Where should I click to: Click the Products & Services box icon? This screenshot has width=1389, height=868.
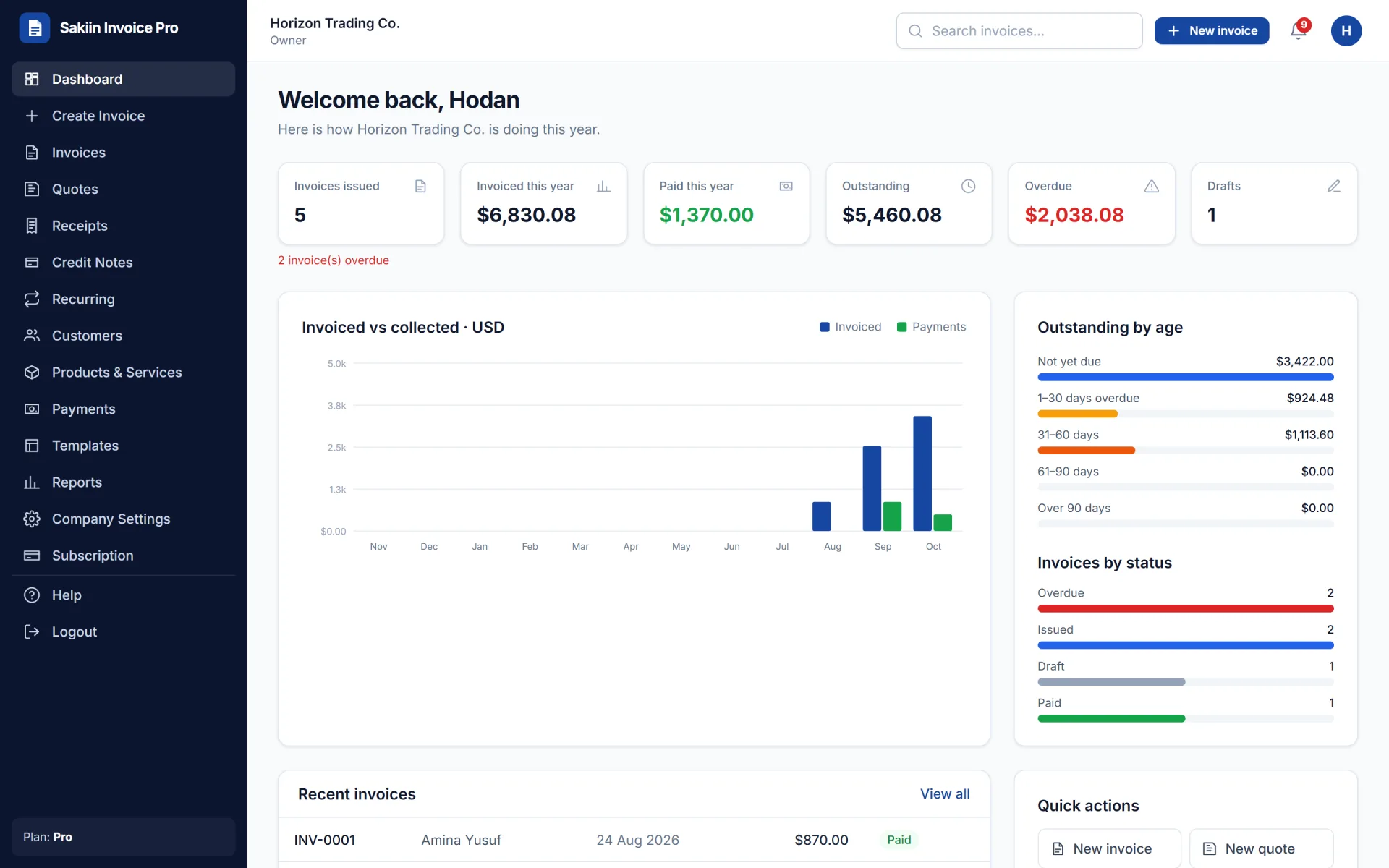click(x=32, y=373)
